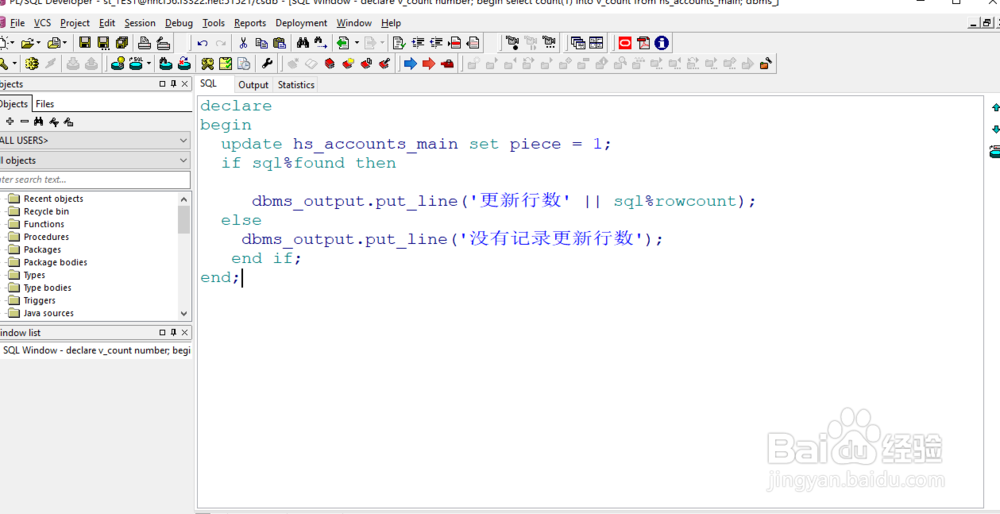Click the Copy icon in toolbar

coord(261,43)
